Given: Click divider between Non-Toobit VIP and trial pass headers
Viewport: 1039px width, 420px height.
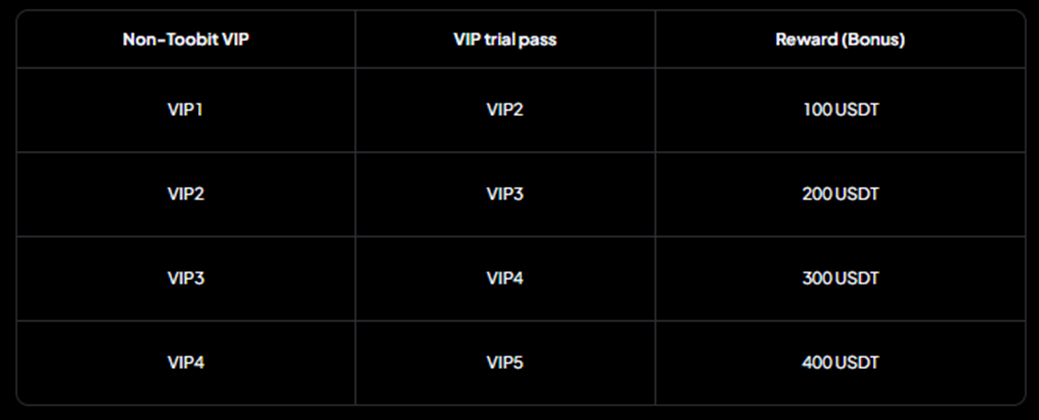Looking at the screenshot, I should pos(355,40).
